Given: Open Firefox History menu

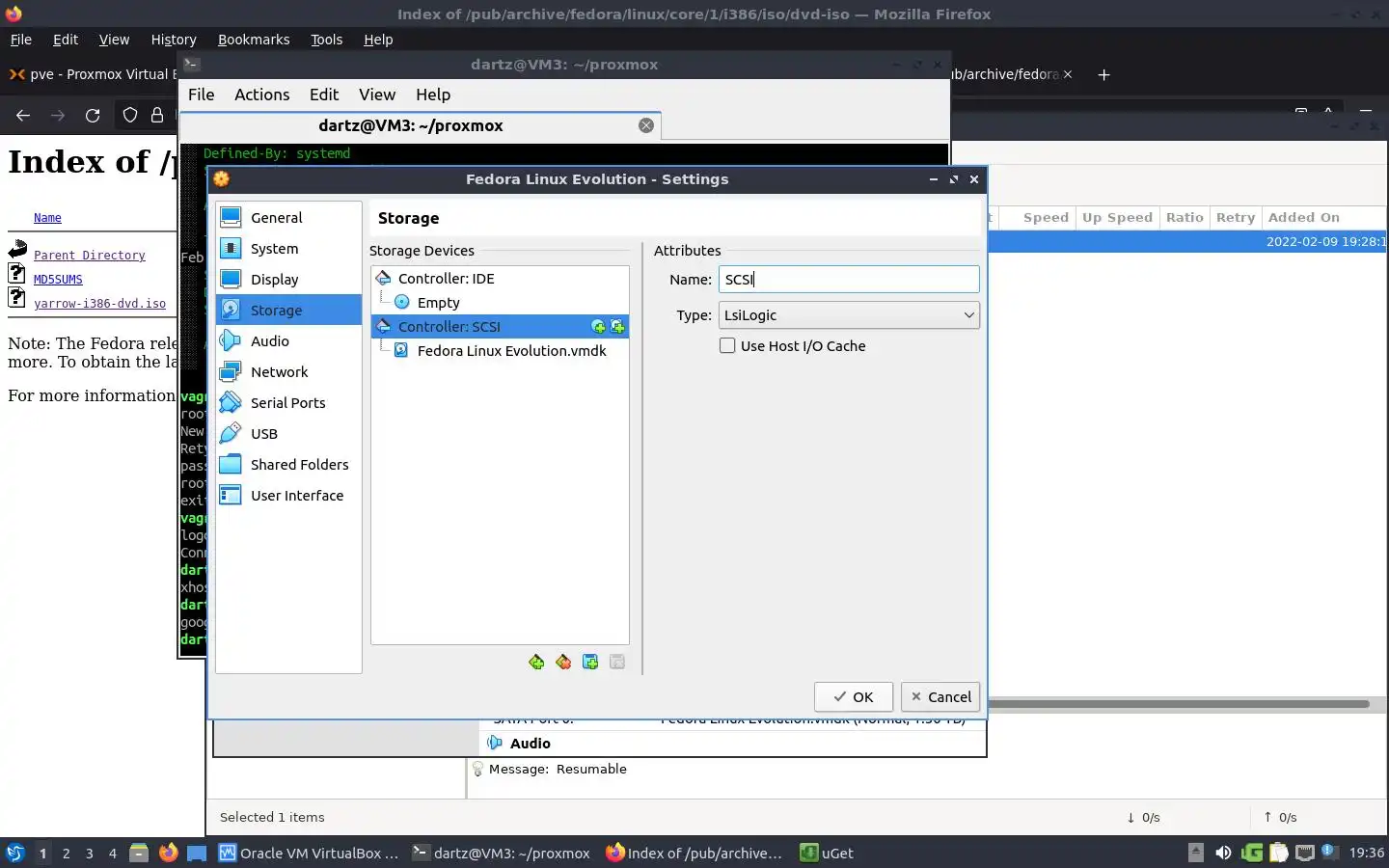Looking at the screenshot, I should 174,40.
